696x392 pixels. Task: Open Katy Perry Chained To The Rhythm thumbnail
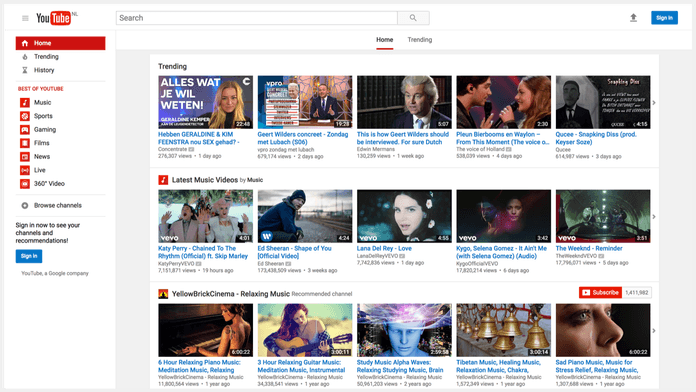[x=206, y=216]
